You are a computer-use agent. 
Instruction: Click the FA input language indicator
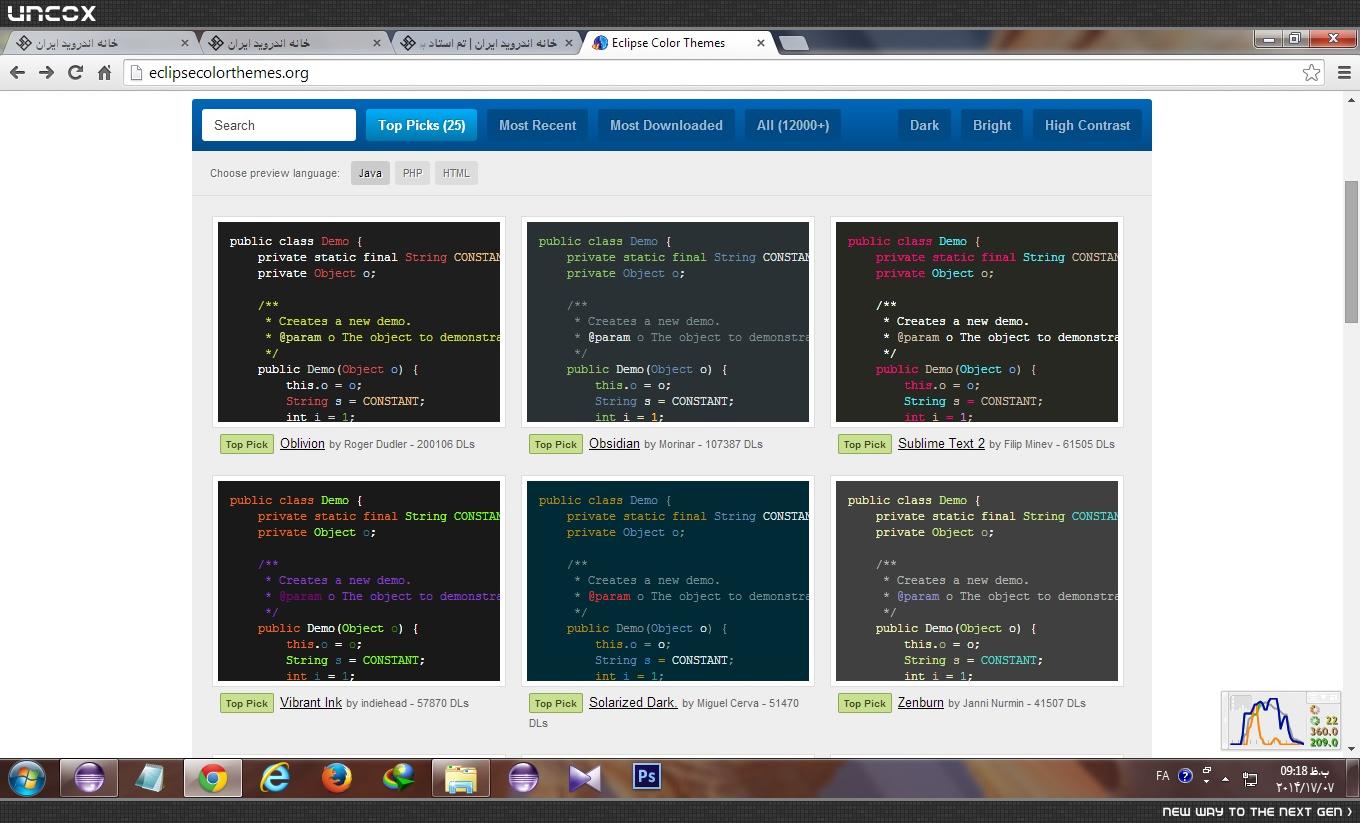1162,776
